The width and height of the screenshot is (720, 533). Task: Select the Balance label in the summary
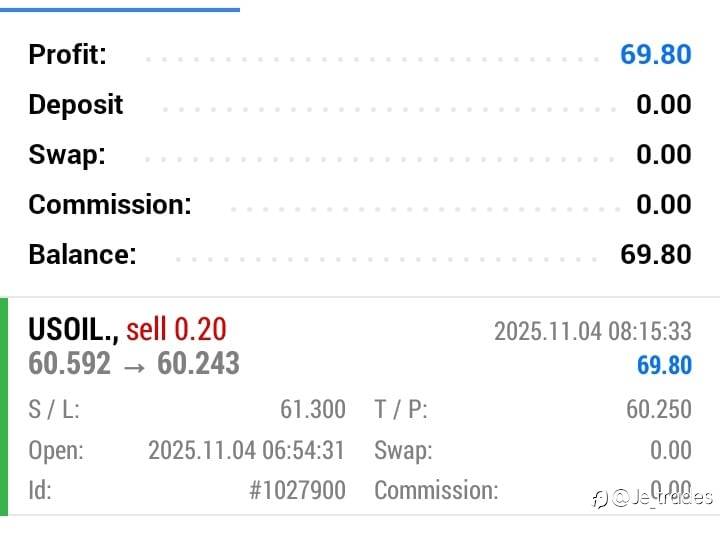coord(82,254)
